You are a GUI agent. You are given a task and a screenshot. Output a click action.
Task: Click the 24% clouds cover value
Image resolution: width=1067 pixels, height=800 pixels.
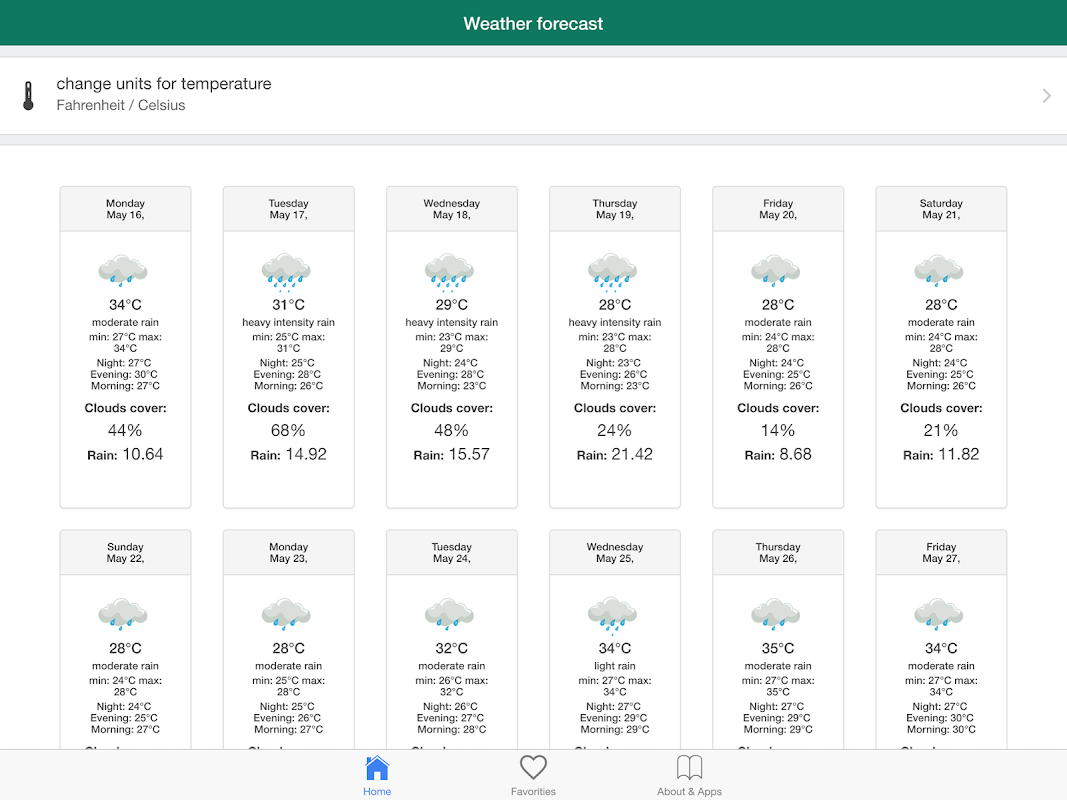(x=615, y=431)
